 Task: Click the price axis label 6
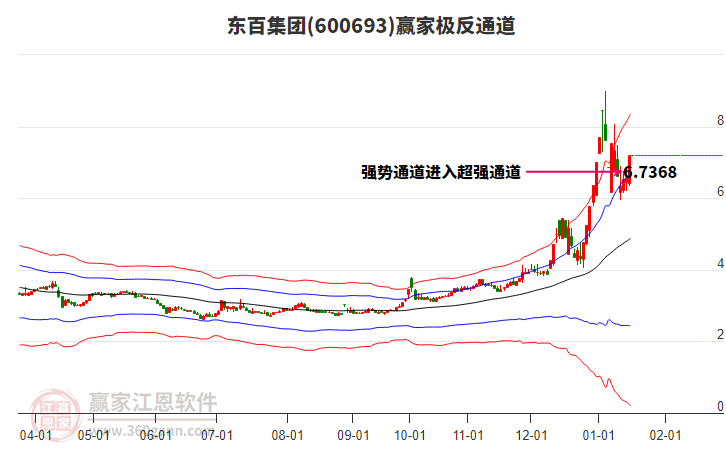click(x=720, y=191)
